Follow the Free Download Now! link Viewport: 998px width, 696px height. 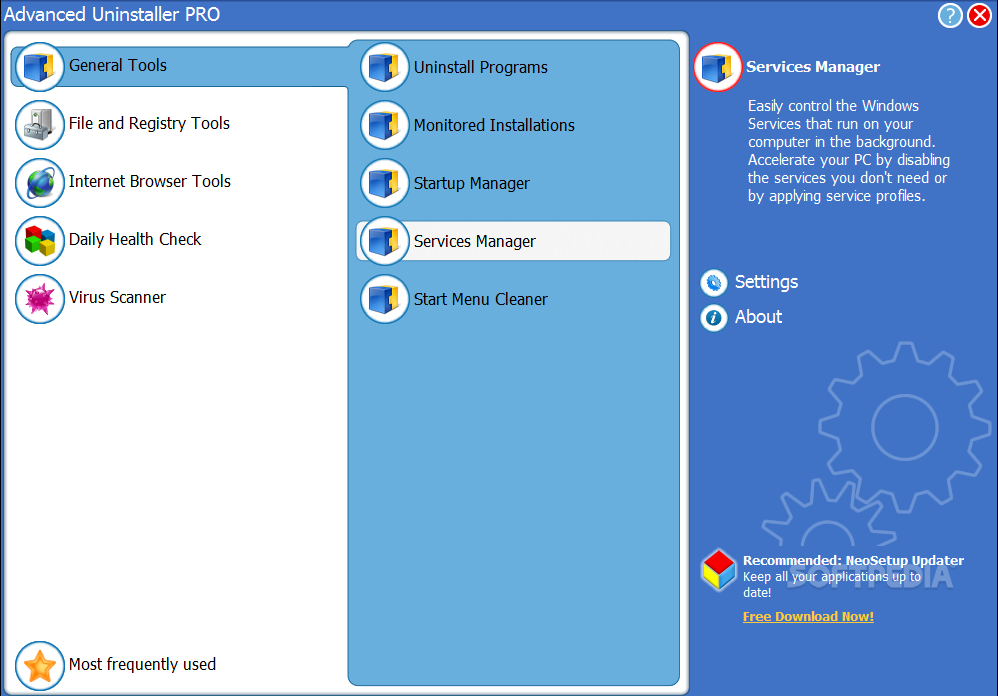(x=808, y=616)
